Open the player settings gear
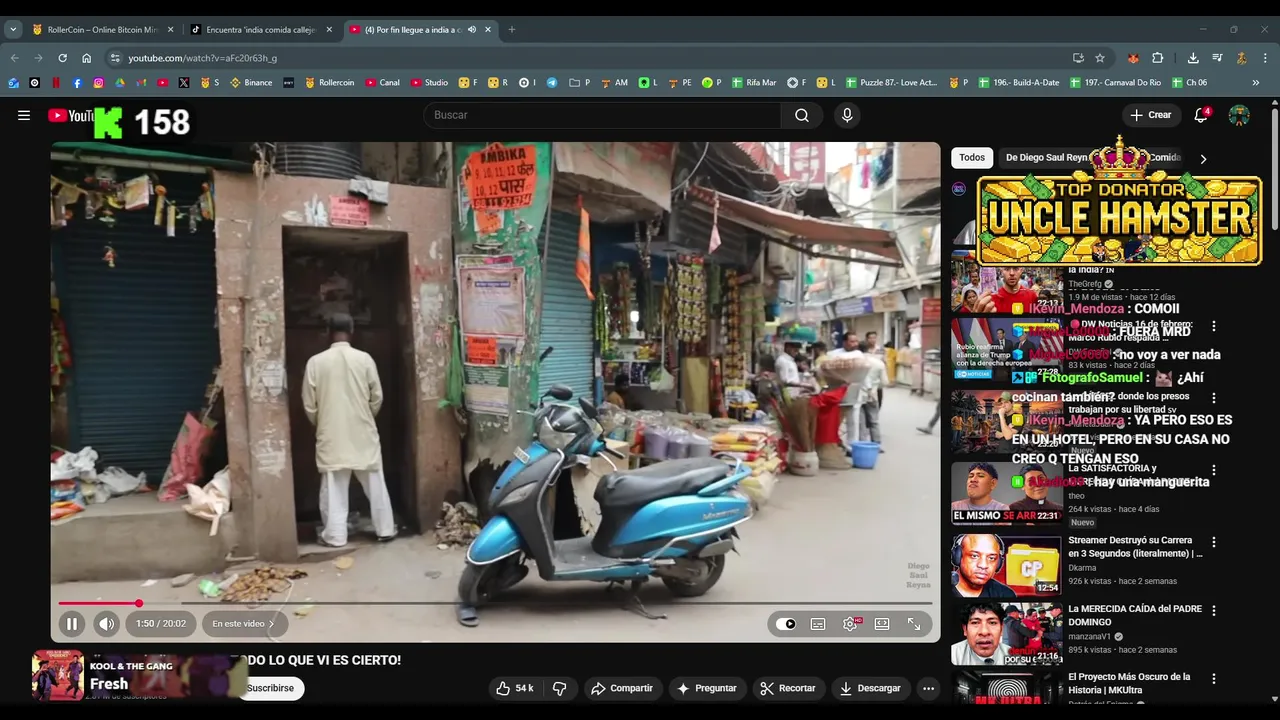Image resolution: width=1280 pixels, height=720 pixels. pyautogui.click(x=850, y=624)
